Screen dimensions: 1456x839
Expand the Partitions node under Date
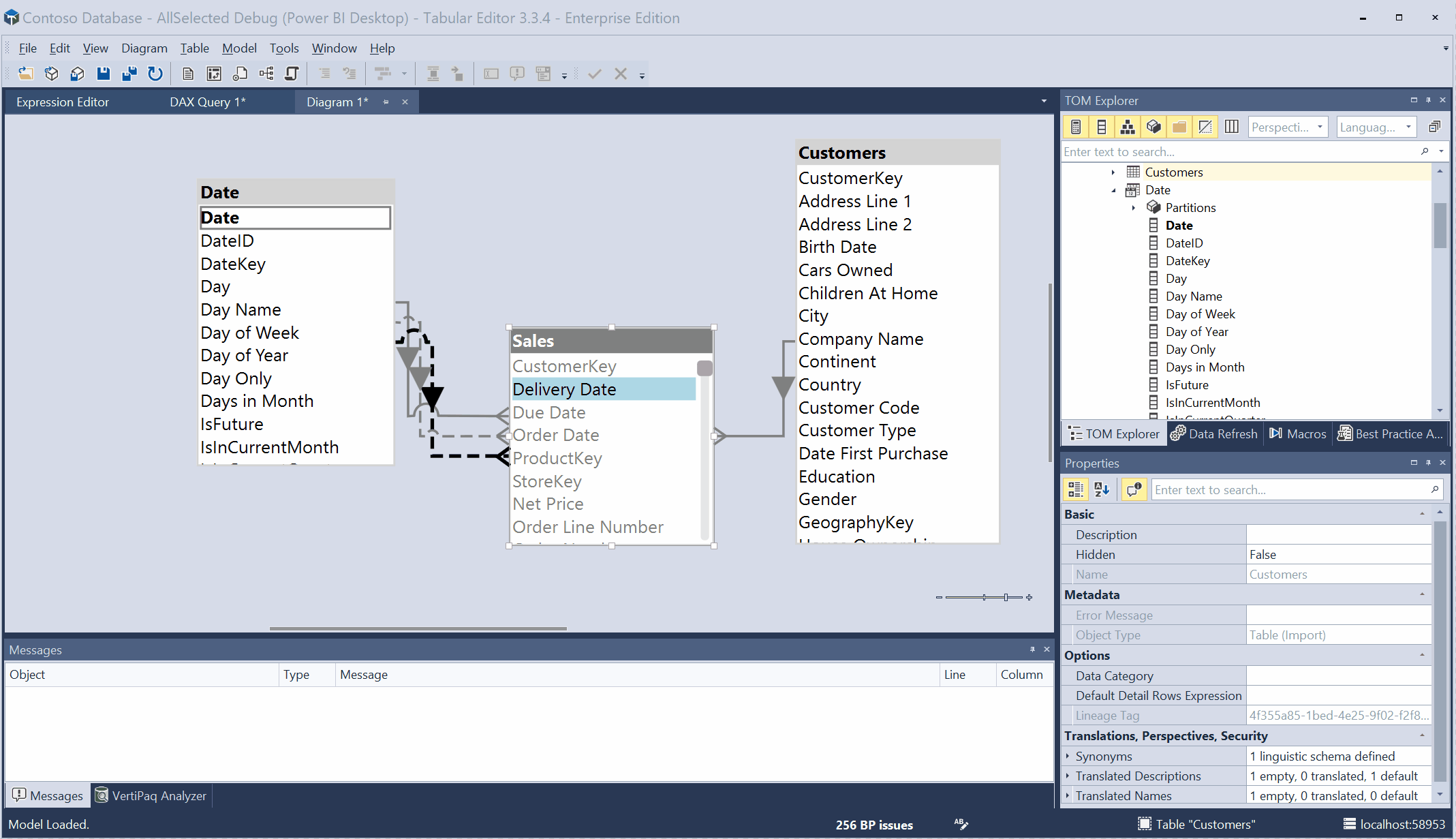1134,208
